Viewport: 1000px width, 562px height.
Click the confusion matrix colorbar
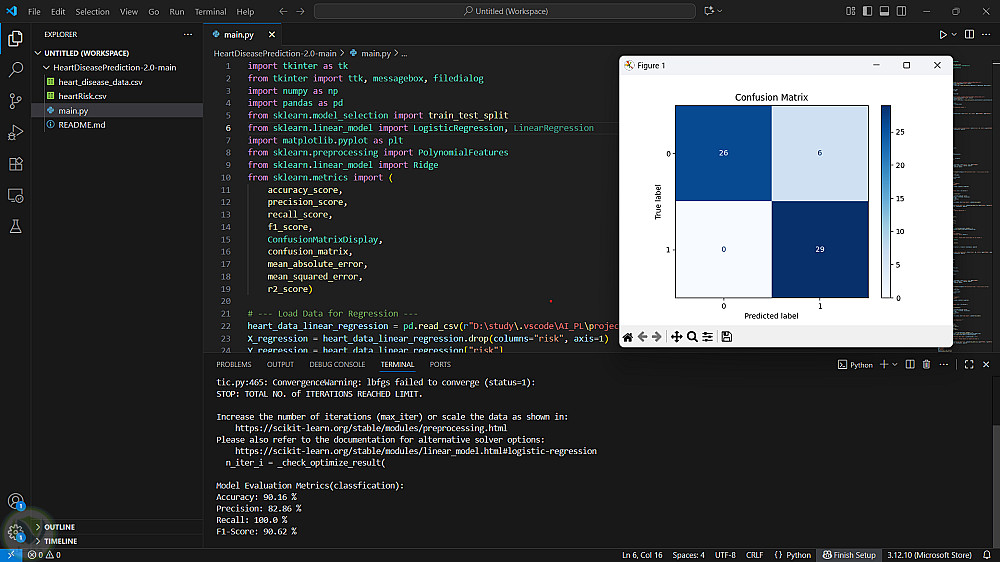[x=888, y=201]
